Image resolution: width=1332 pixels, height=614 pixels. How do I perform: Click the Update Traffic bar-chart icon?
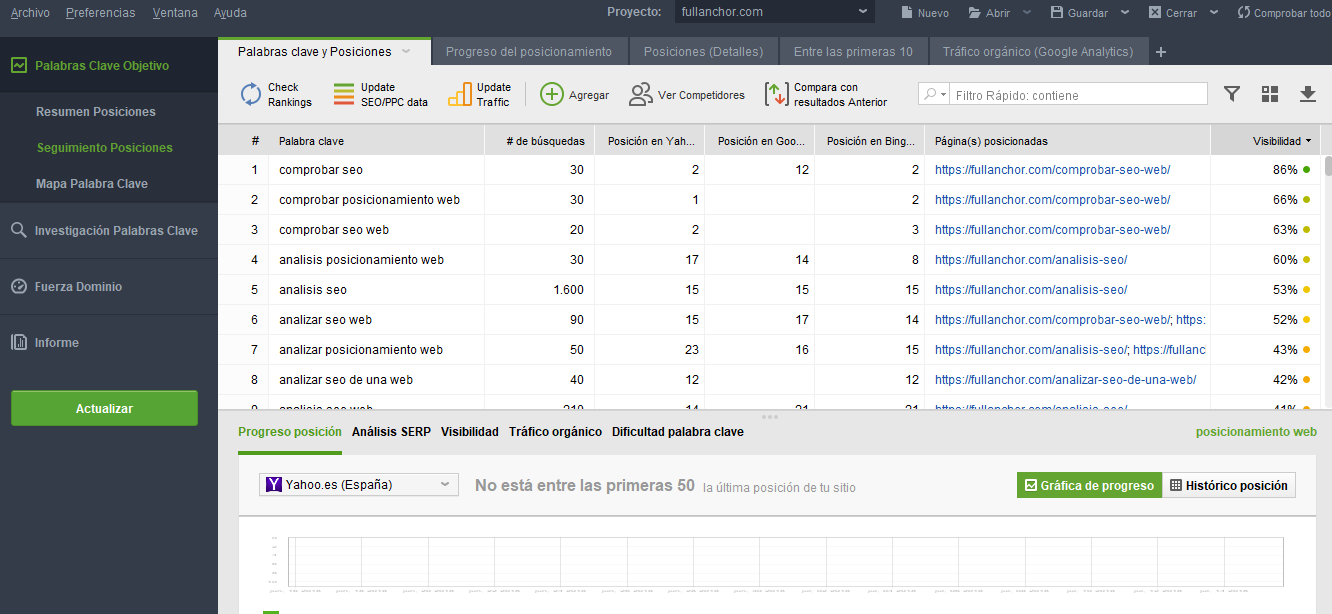459,94
